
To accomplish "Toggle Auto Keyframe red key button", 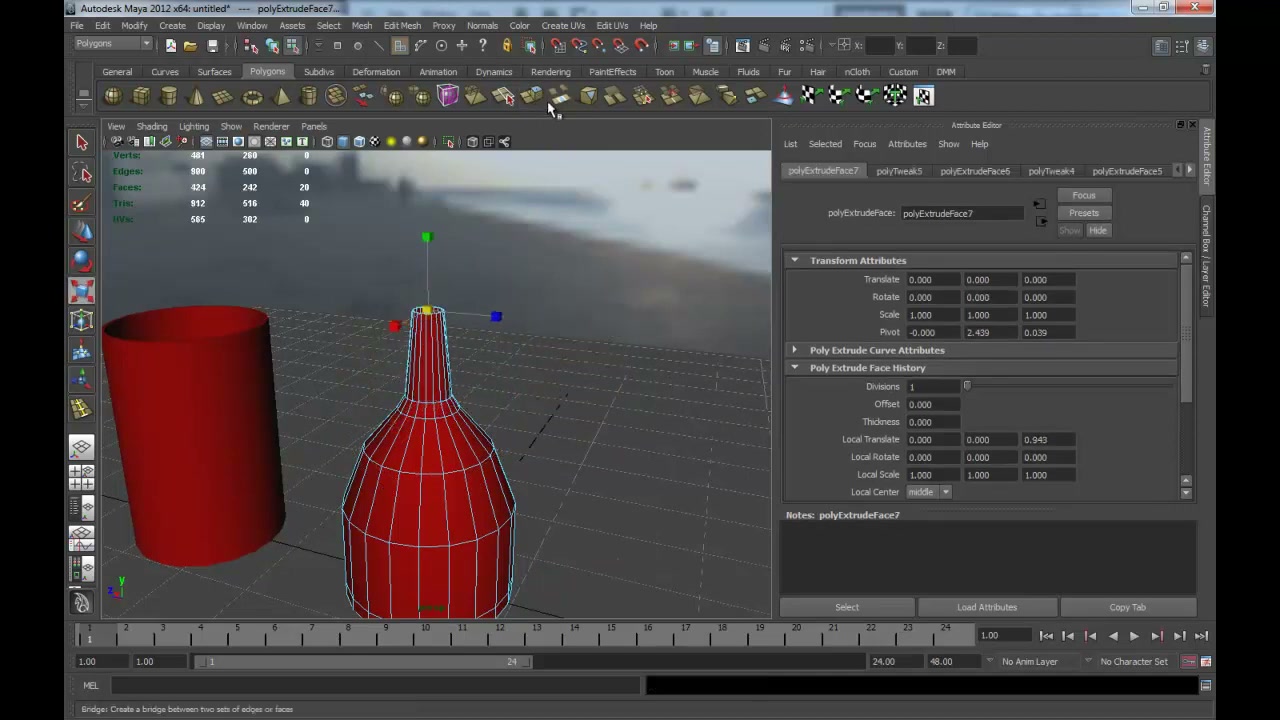I will tap(1189, 662).
